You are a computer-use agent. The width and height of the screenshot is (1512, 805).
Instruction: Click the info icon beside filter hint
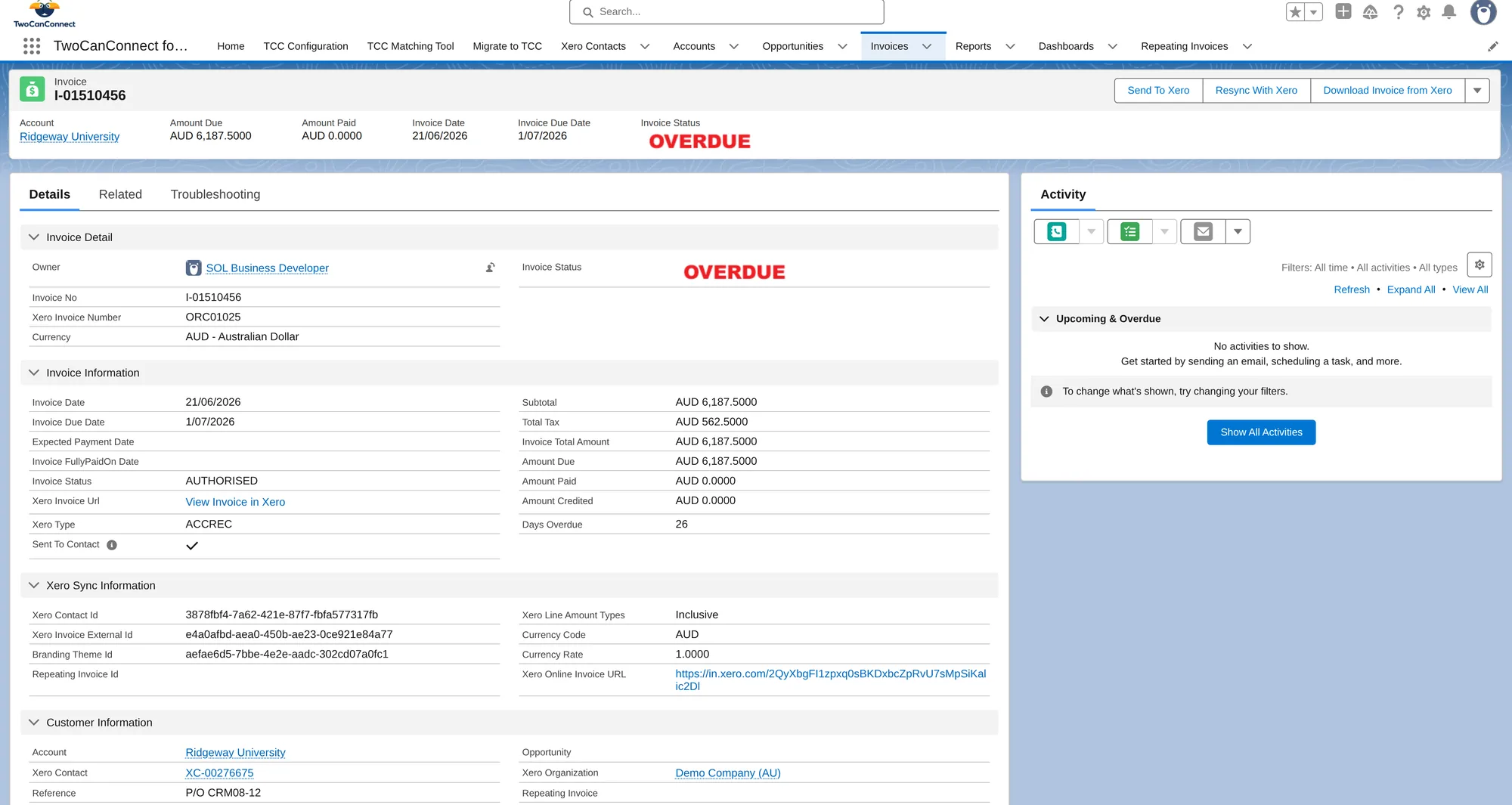1046,392
